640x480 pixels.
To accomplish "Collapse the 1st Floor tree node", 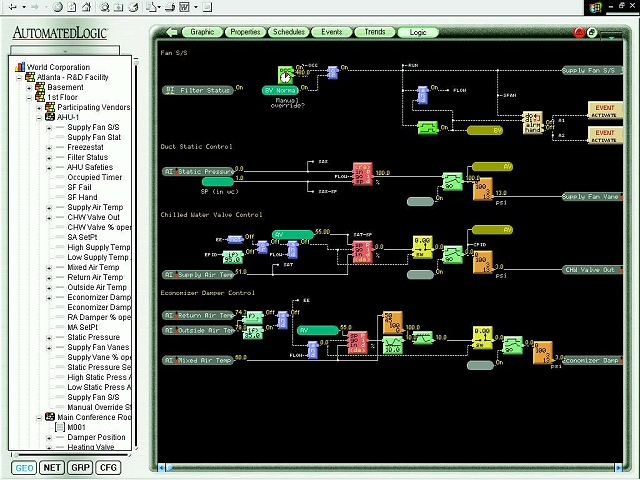I will (29, 97).
